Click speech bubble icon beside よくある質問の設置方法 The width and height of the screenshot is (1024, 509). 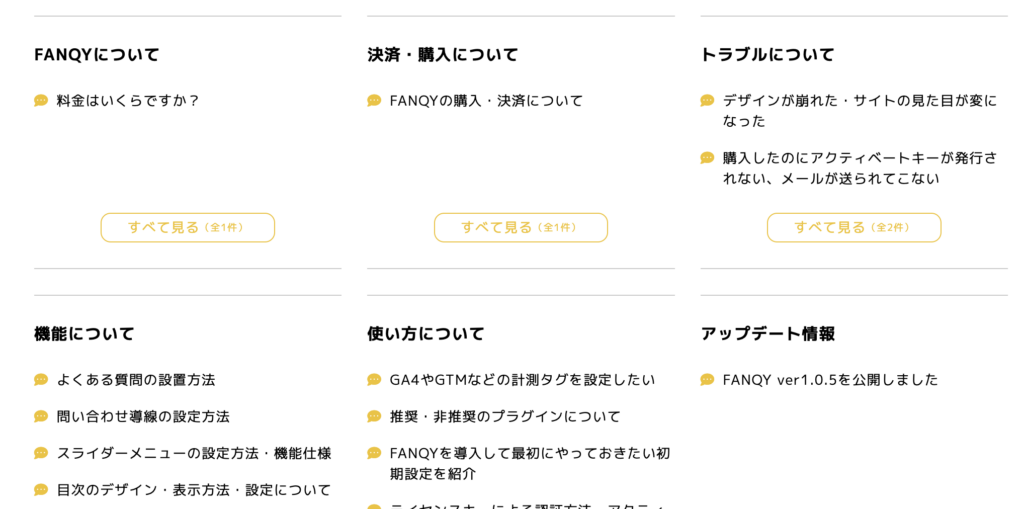[x=41, y=380]
